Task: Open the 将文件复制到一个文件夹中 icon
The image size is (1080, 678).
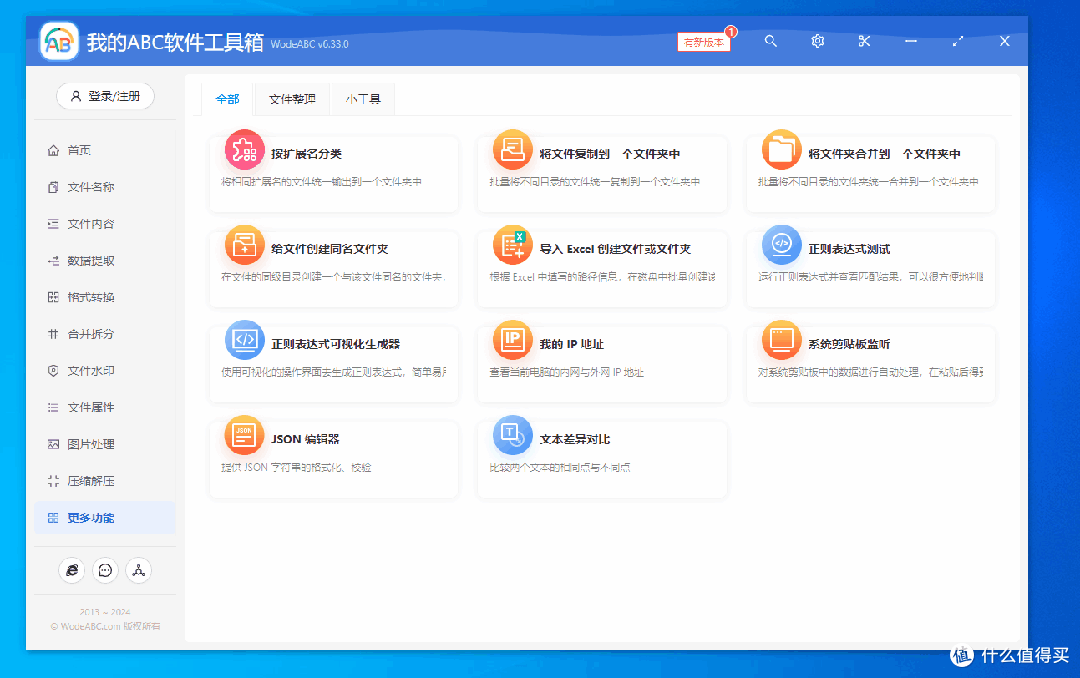Action: tap(513, 150)
